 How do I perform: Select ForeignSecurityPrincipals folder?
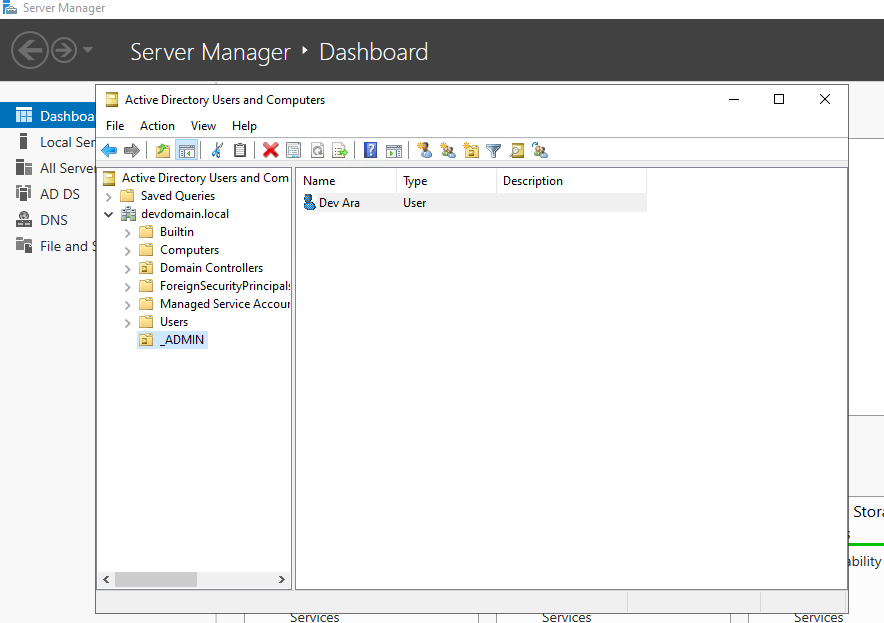[x=225, y=286]
